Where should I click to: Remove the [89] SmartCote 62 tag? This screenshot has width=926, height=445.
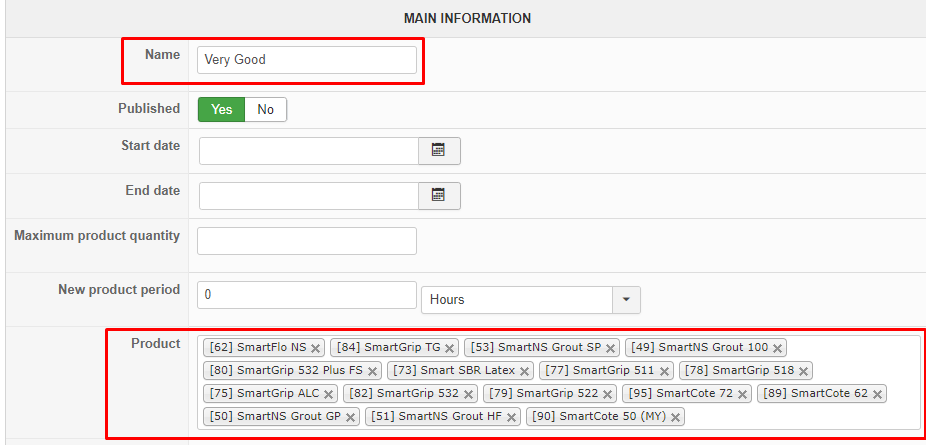click(x=877, y=394)
